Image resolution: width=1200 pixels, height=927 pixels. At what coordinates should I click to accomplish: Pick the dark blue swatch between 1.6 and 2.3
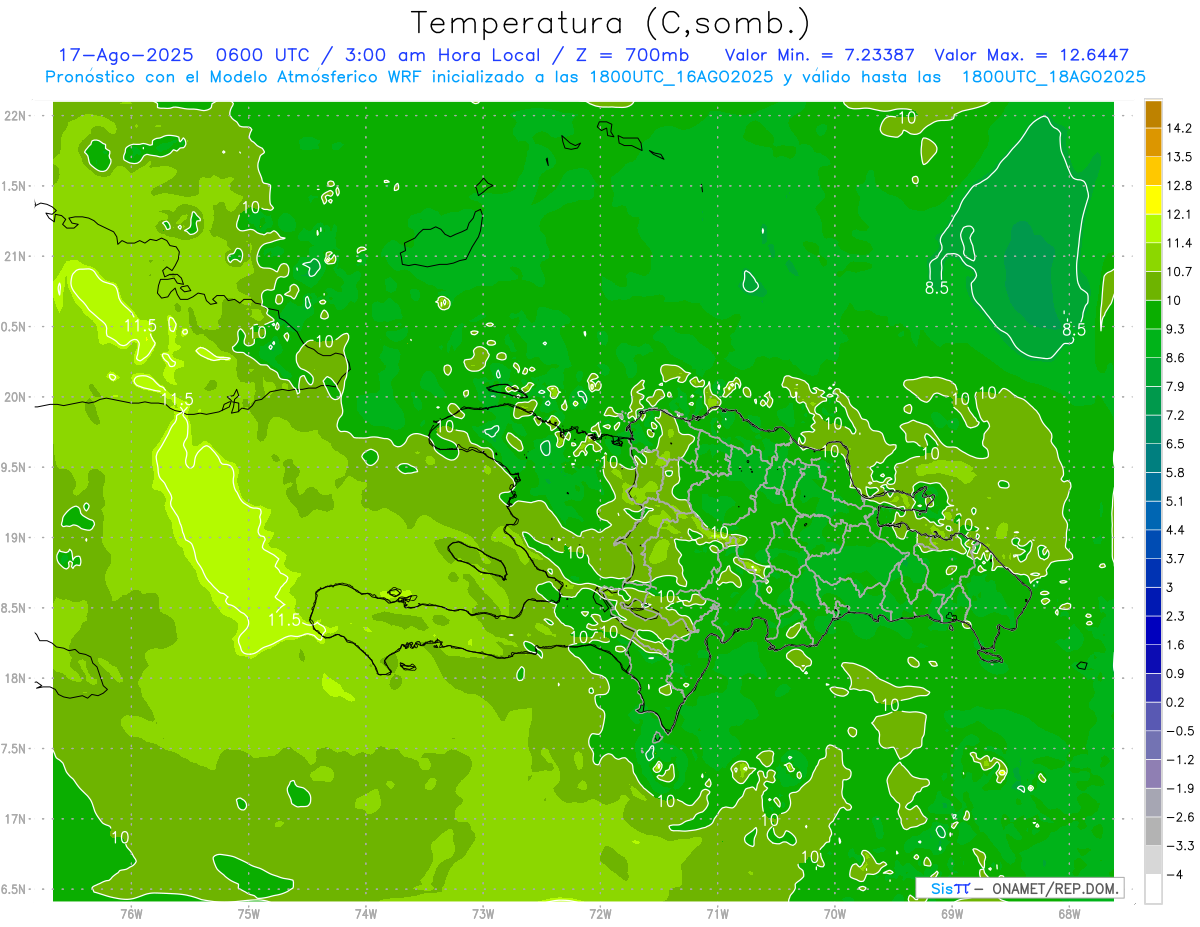pyautogui.click(x=1153, y=630)
